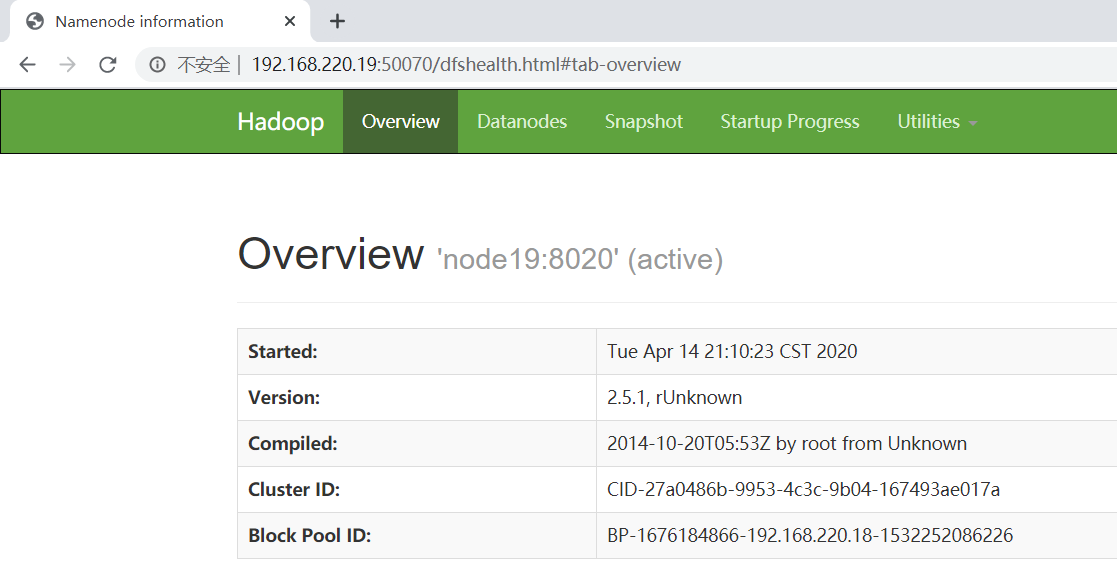This screenshot has height=579, width=1117.
Task: Select the block pool ID BP-1676184866 value
Action: [809, 536]
